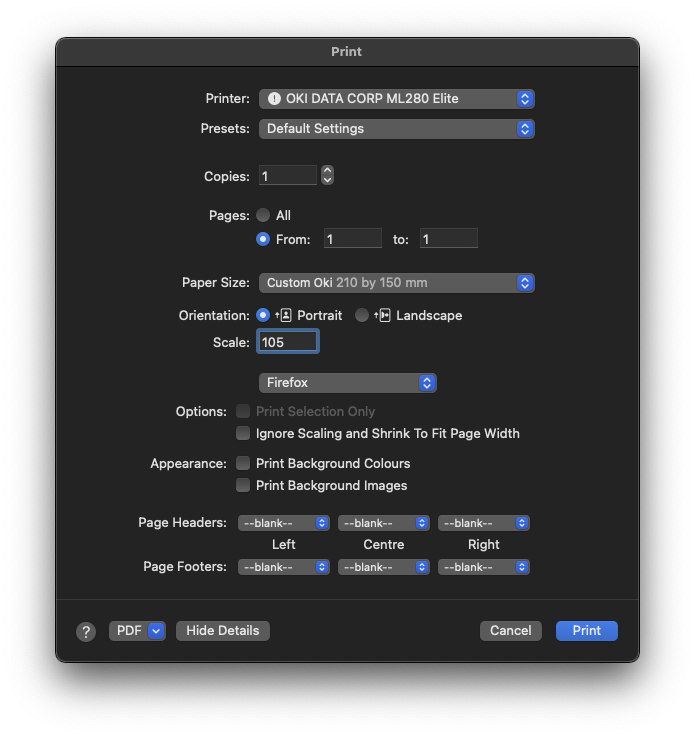Select the All pages radio button
Viewport: 695px width, 736px height.
[x=263, y=215]
